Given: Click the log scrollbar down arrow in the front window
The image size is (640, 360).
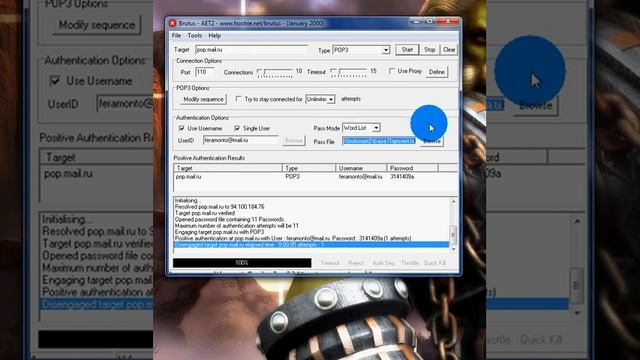Looking at the screenshot, I should [453, 249].
